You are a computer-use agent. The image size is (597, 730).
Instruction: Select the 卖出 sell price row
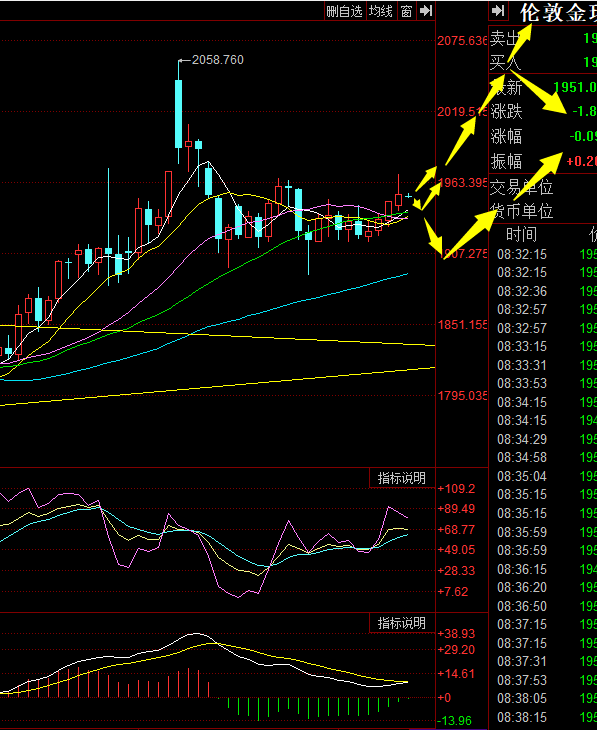tap(543, 38)
